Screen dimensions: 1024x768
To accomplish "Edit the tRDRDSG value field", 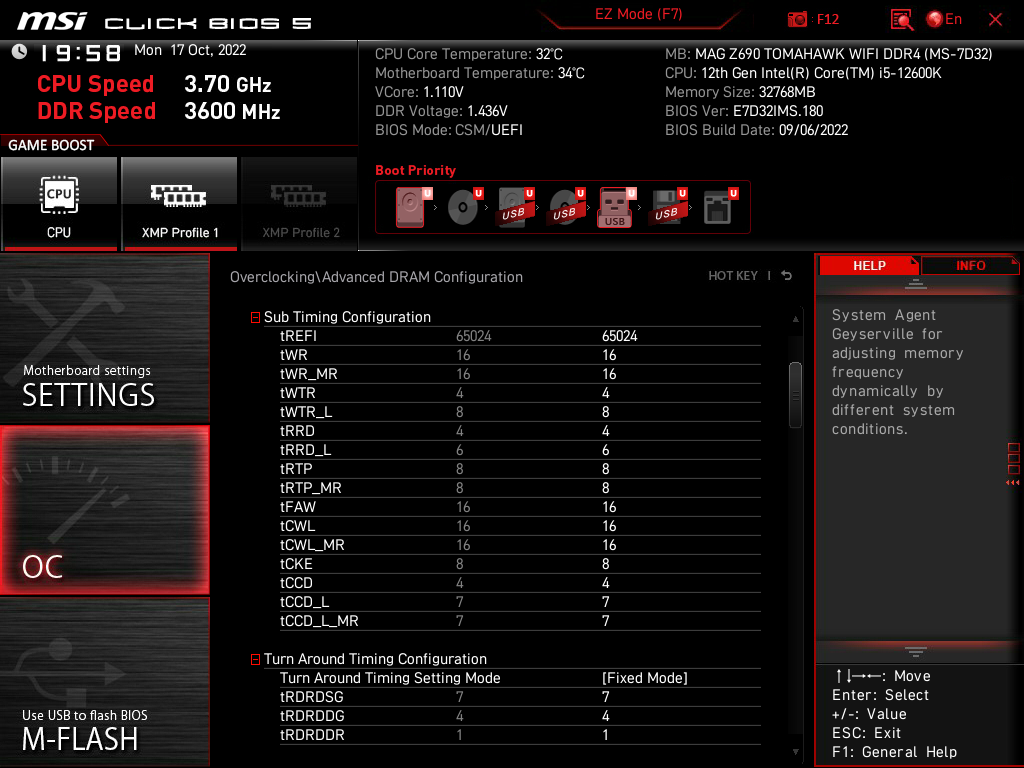I will click(x=606, y=697).
